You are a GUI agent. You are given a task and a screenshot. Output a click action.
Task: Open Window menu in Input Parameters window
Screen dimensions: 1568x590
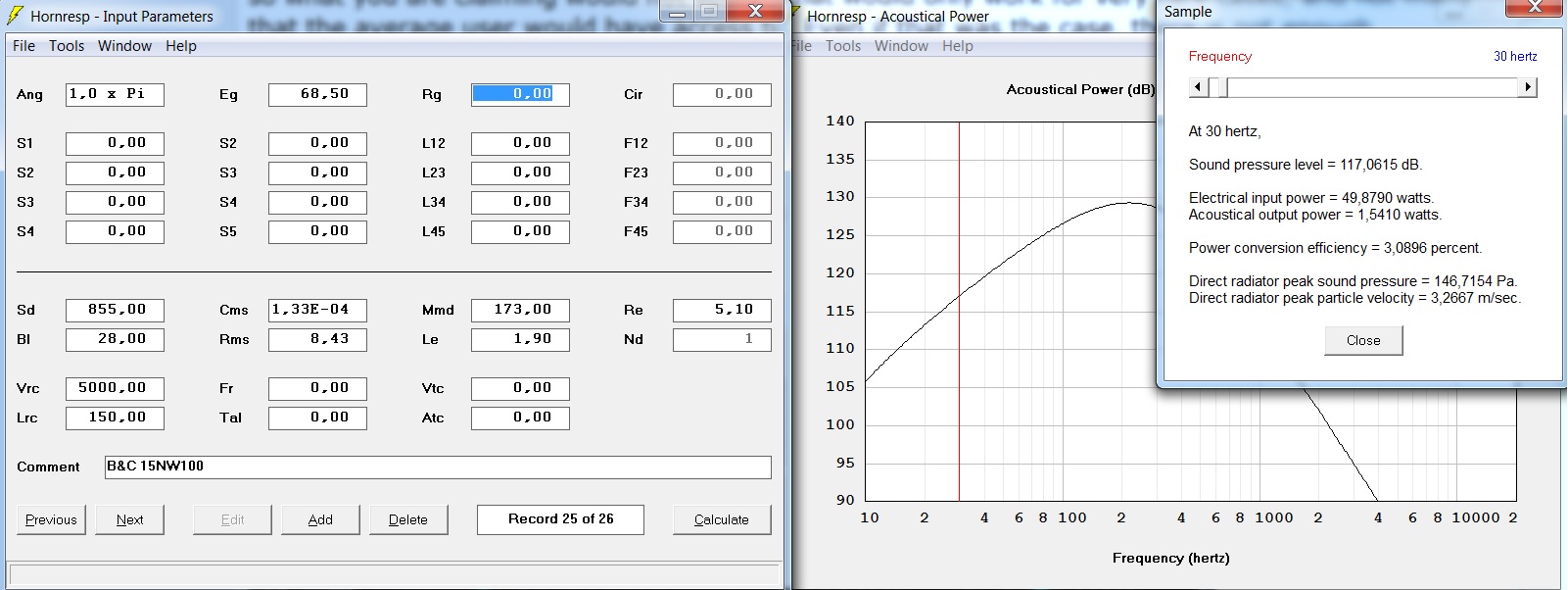[x=124, y=46]
